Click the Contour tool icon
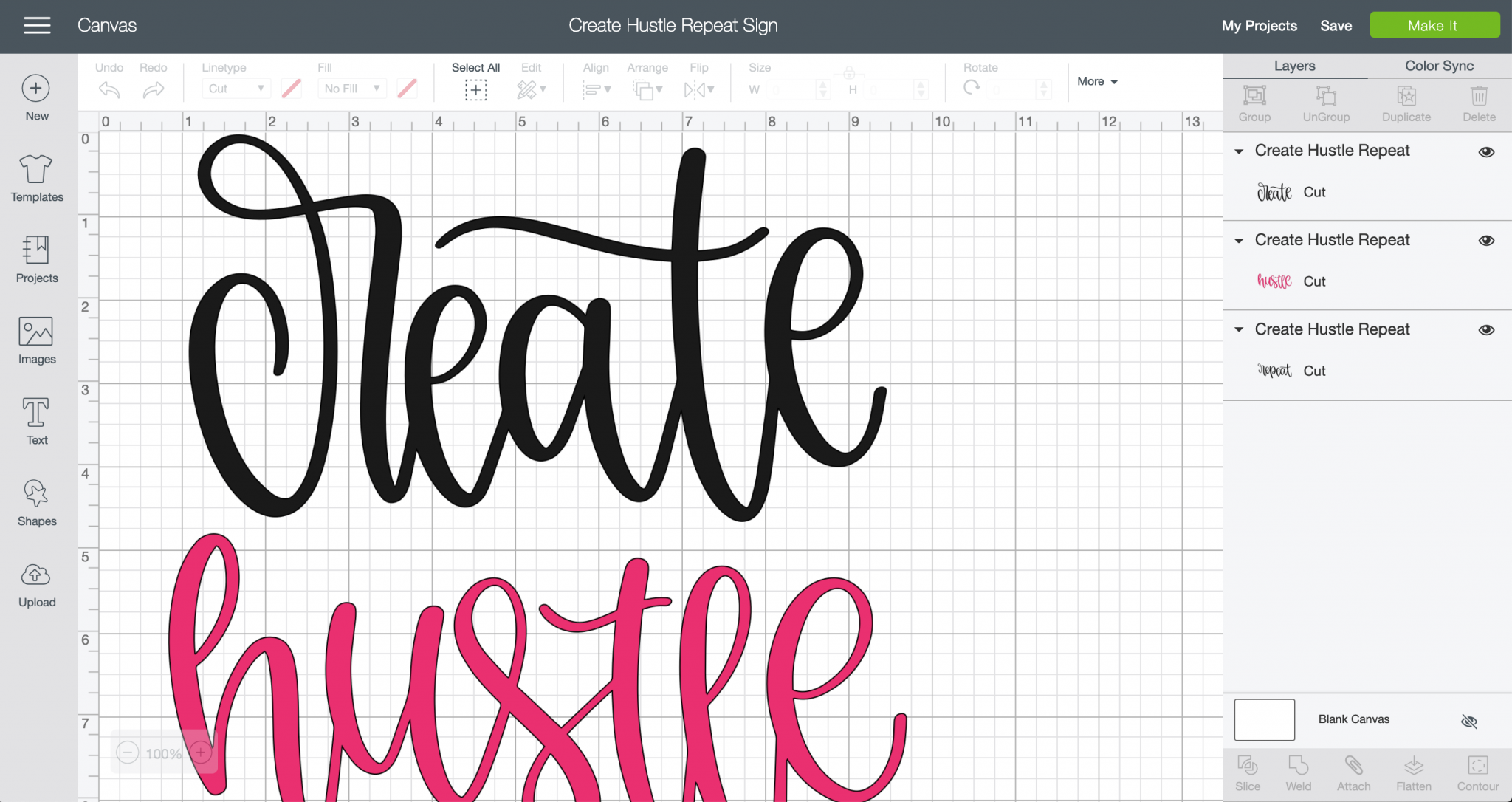The image size is (1512, 802). coord(1477,766)
